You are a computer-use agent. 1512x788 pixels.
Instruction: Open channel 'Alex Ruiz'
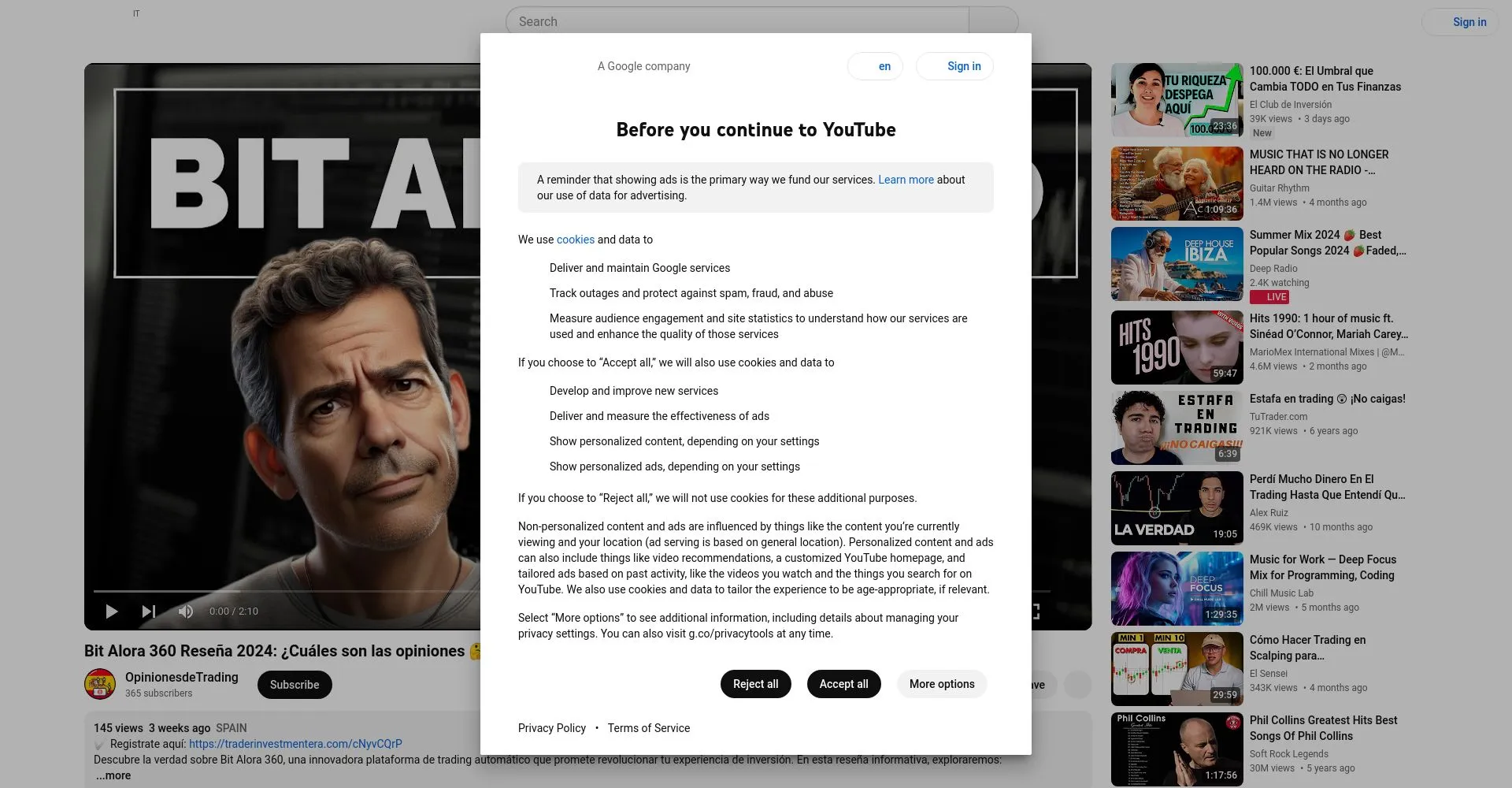click(x=1269, y=513)
